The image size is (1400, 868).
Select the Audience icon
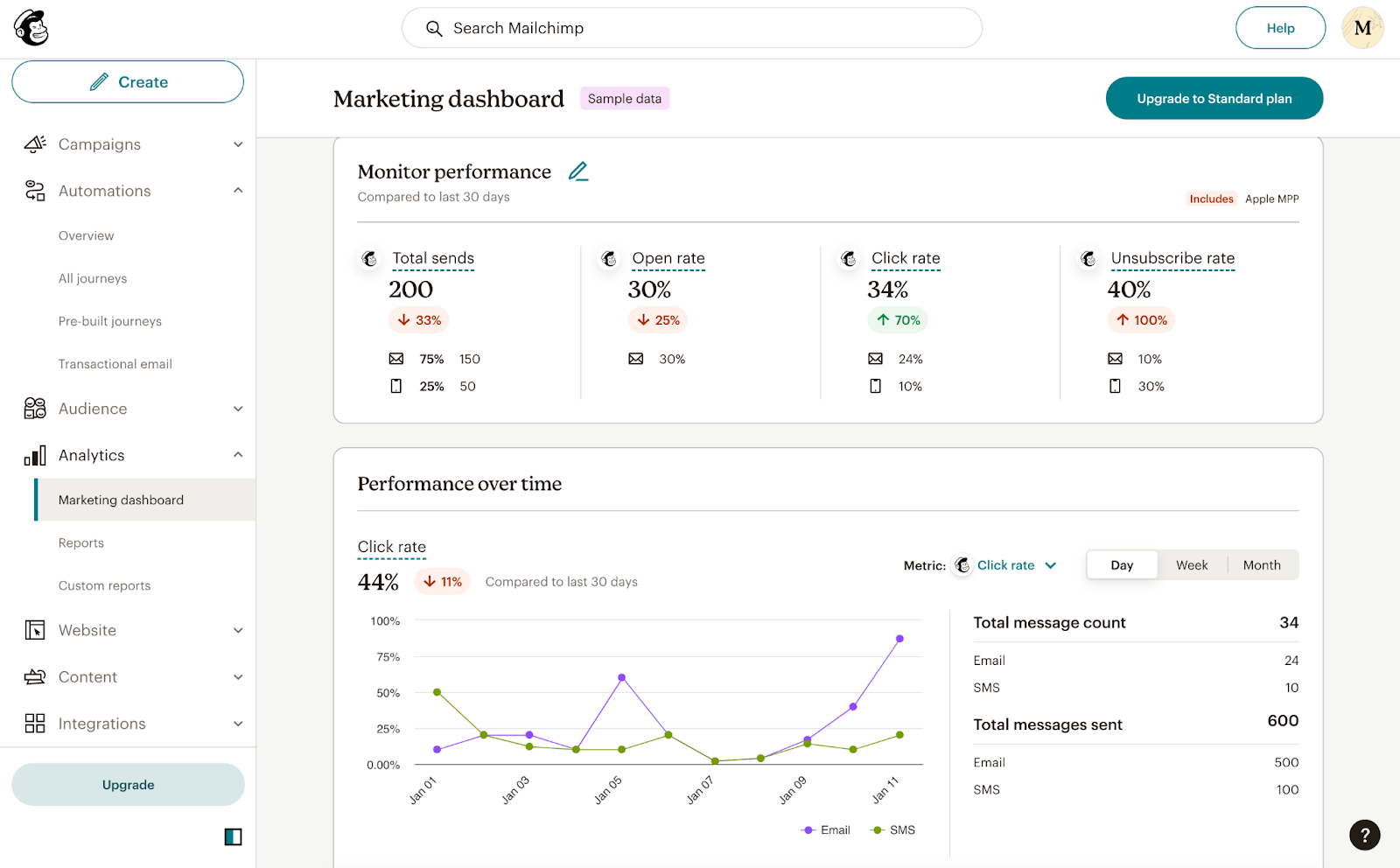pyautogui.click(x=35, y=409)
